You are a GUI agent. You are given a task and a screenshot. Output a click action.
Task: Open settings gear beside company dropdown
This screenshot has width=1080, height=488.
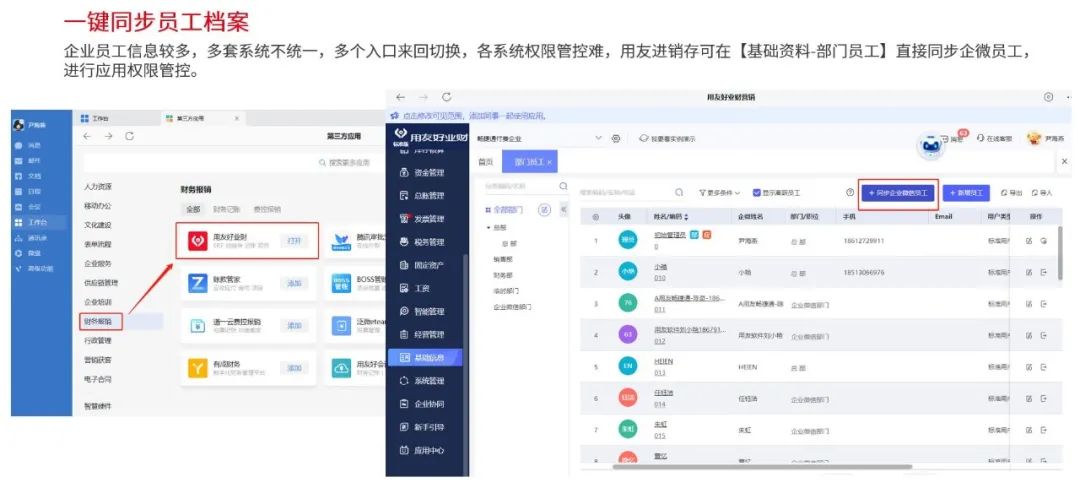(x=616, y=138)
